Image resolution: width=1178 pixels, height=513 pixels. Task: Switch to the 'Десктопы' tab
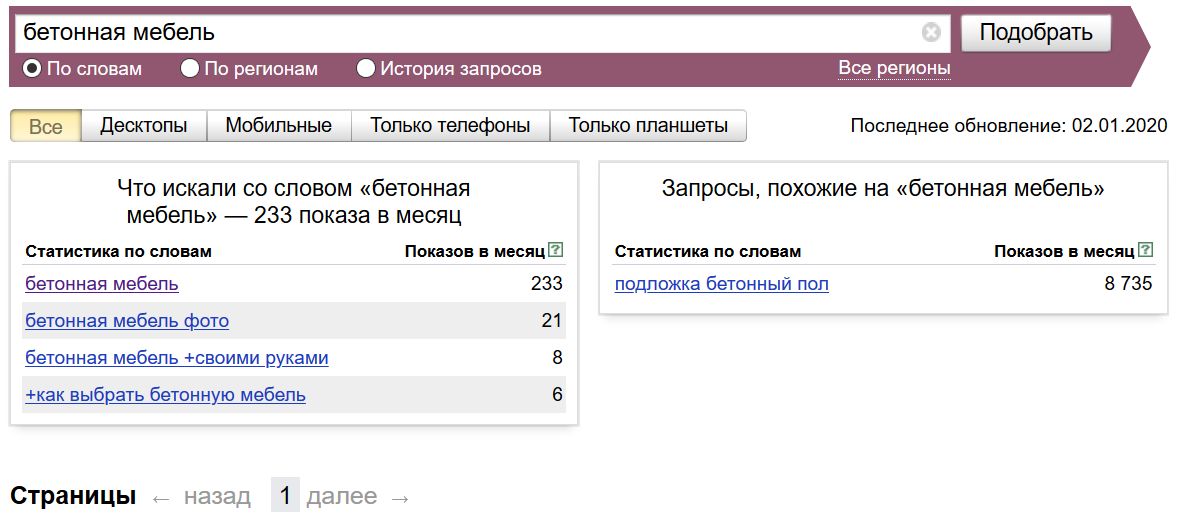point(144,126)
